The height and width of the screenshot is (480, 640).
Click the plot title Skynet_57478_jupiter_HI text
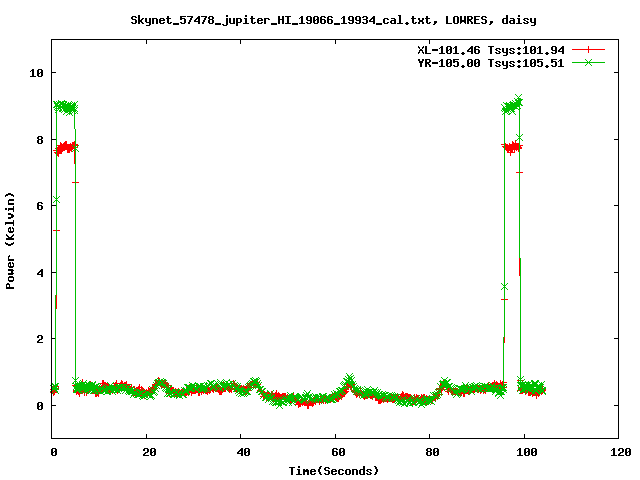[333, 20]
